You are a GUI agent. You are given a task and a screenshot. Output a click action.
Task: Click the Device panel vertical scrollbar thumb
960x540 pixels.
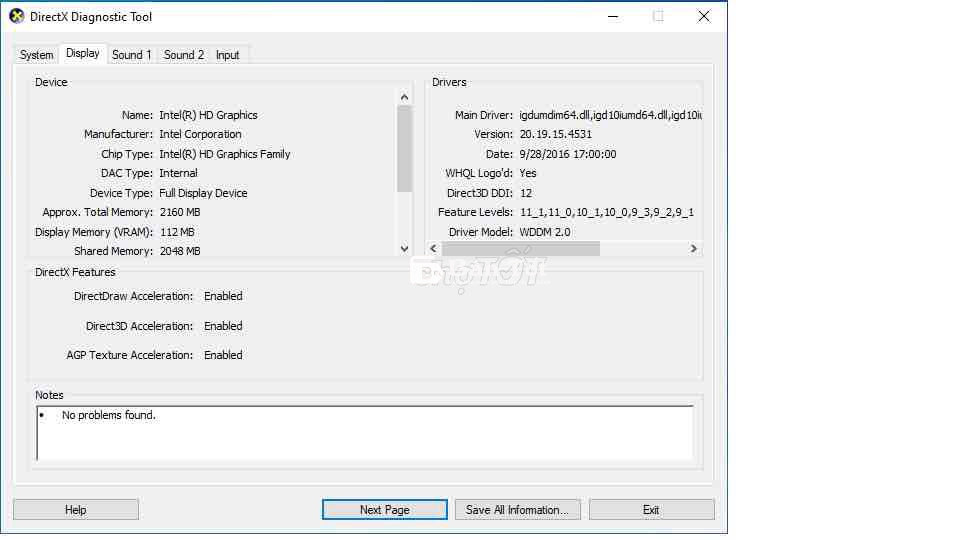[x=404, y=149]
